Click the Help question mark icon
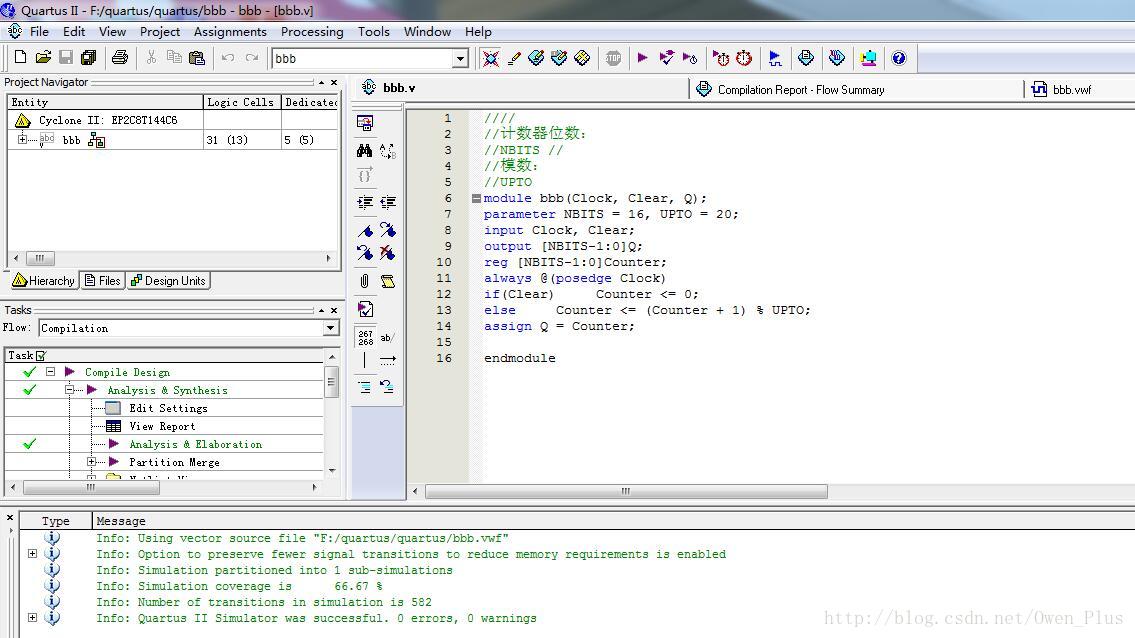Screen dimensions: 1135x638 click(898, 58)
